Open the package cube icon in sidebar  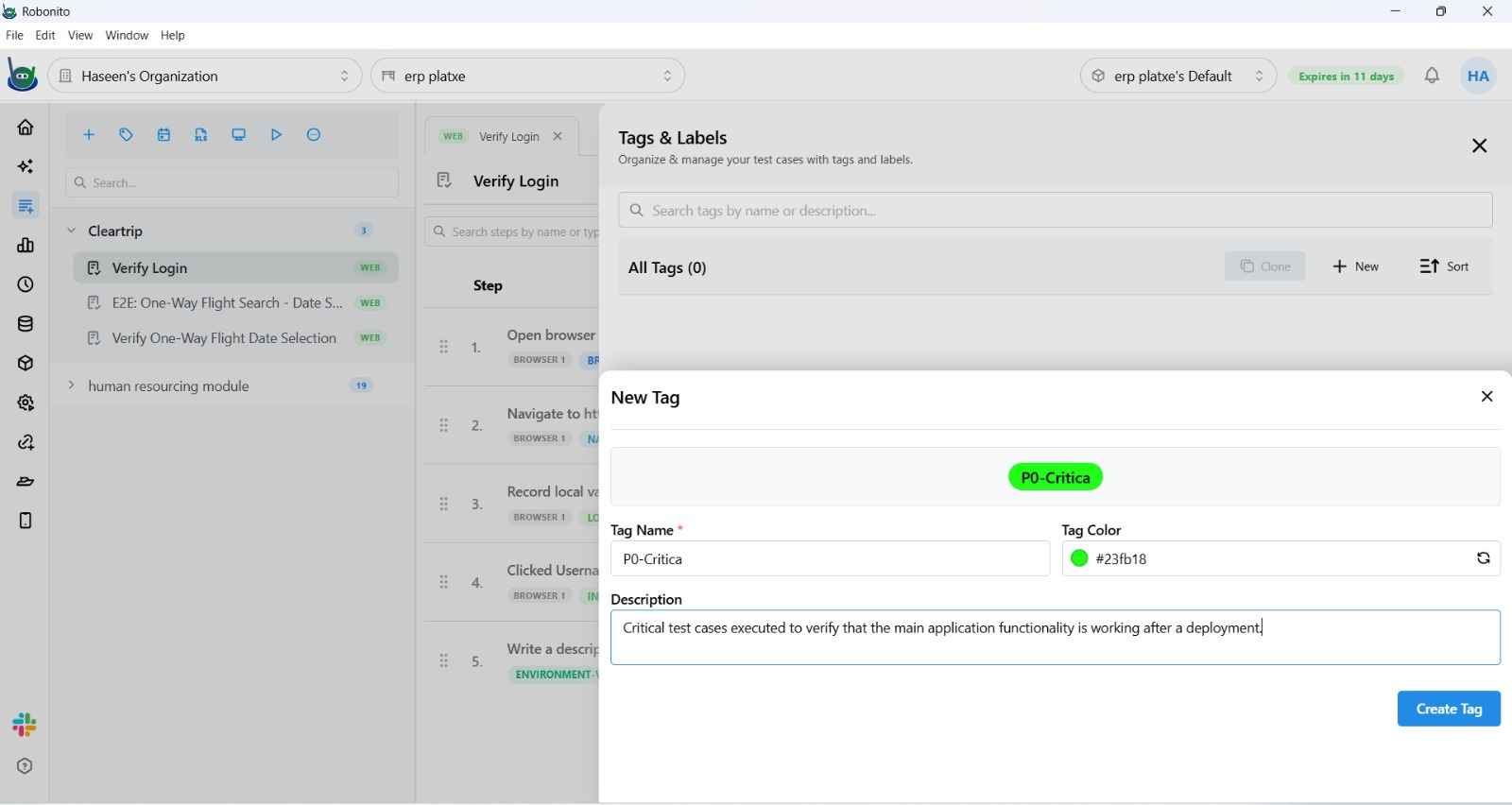26,364
